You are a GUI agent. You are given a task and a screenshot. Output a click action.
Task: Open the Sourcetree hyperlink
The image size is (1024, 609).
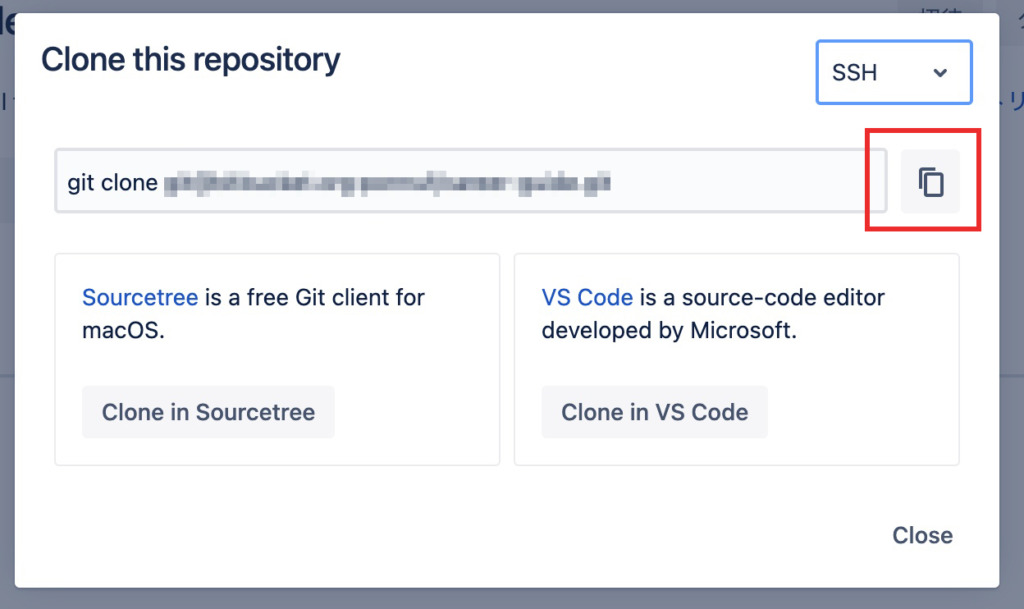pos(140,297)
